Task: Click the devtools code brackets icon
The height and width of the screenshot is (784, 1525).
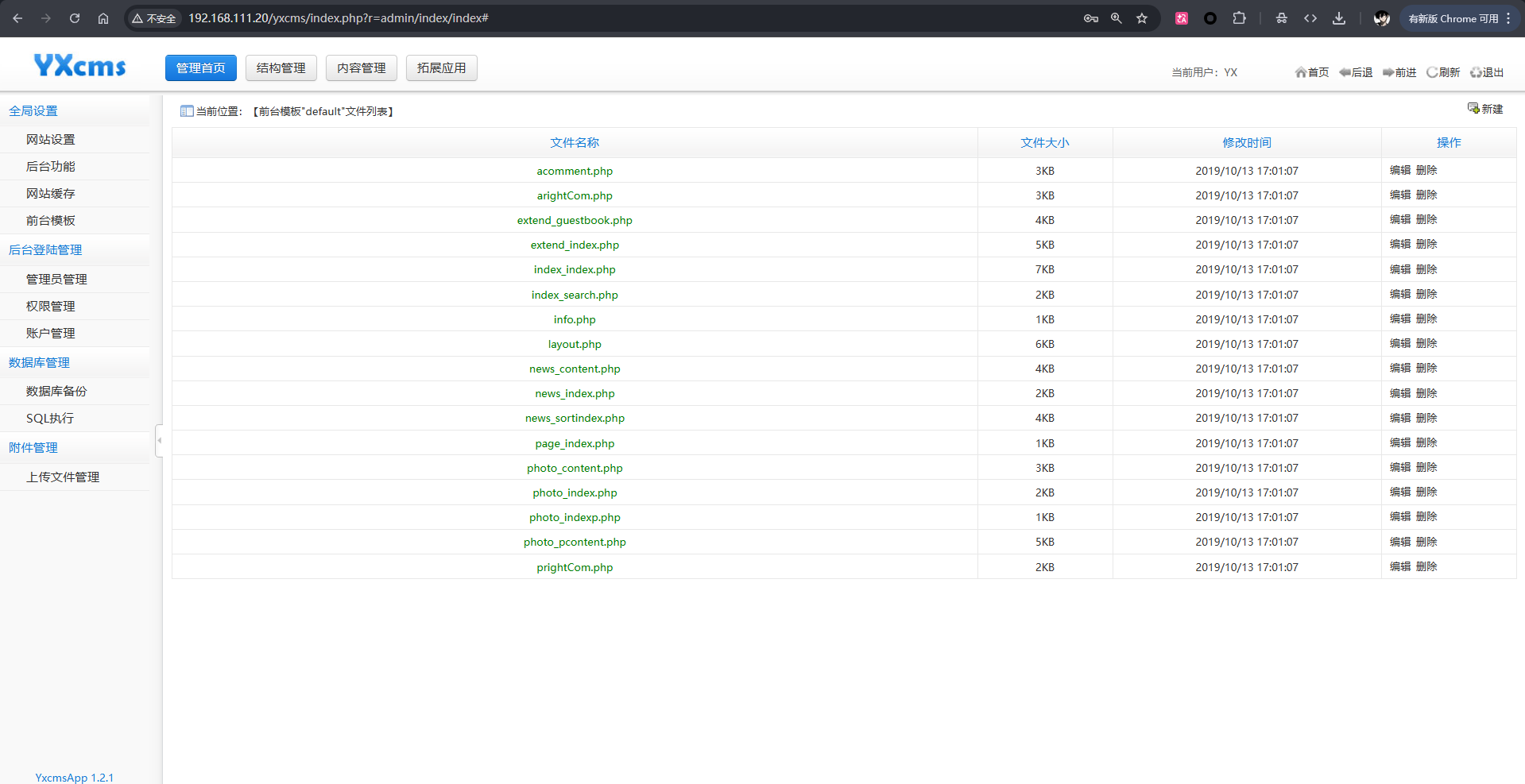Action: click(x=1310, y=18)
